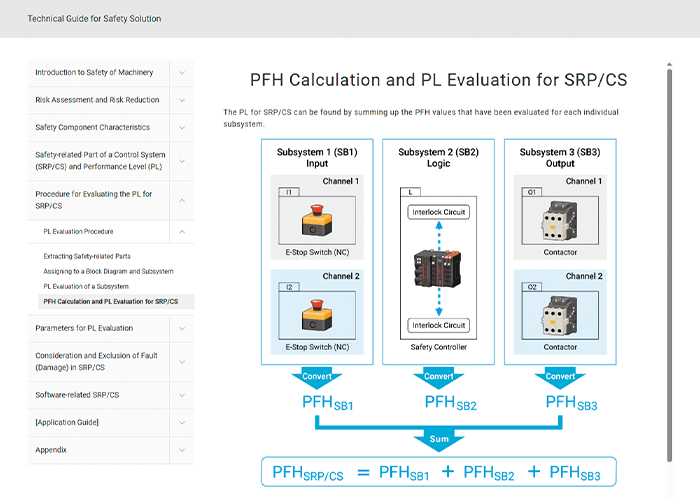Click the Channel 1 E-Stop Switch image
The width and height of the screenshot is (700, 500).
[x=317, y=221]
